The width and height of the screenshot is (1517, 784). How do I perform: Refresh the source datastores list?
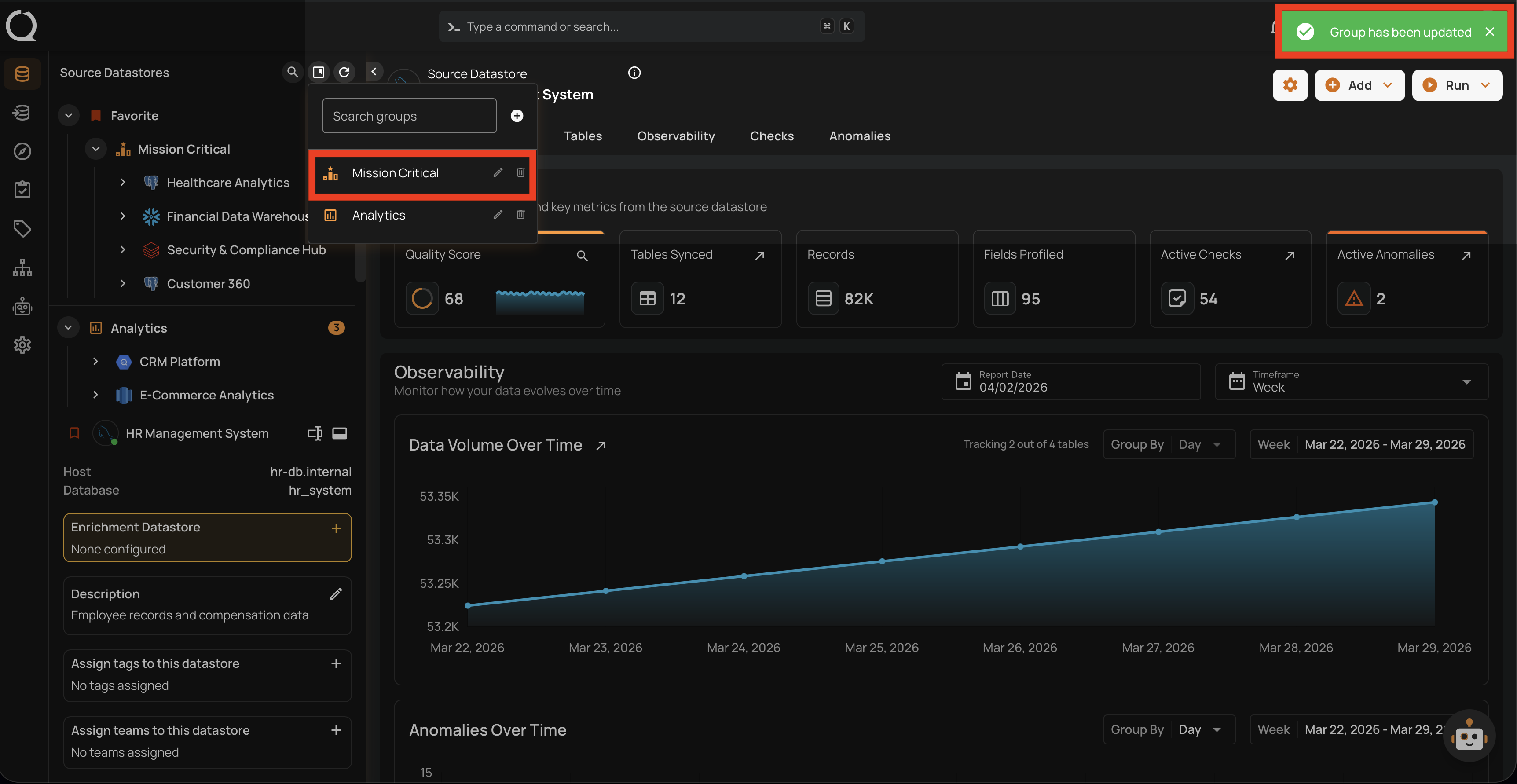click(x=344, y=72)
